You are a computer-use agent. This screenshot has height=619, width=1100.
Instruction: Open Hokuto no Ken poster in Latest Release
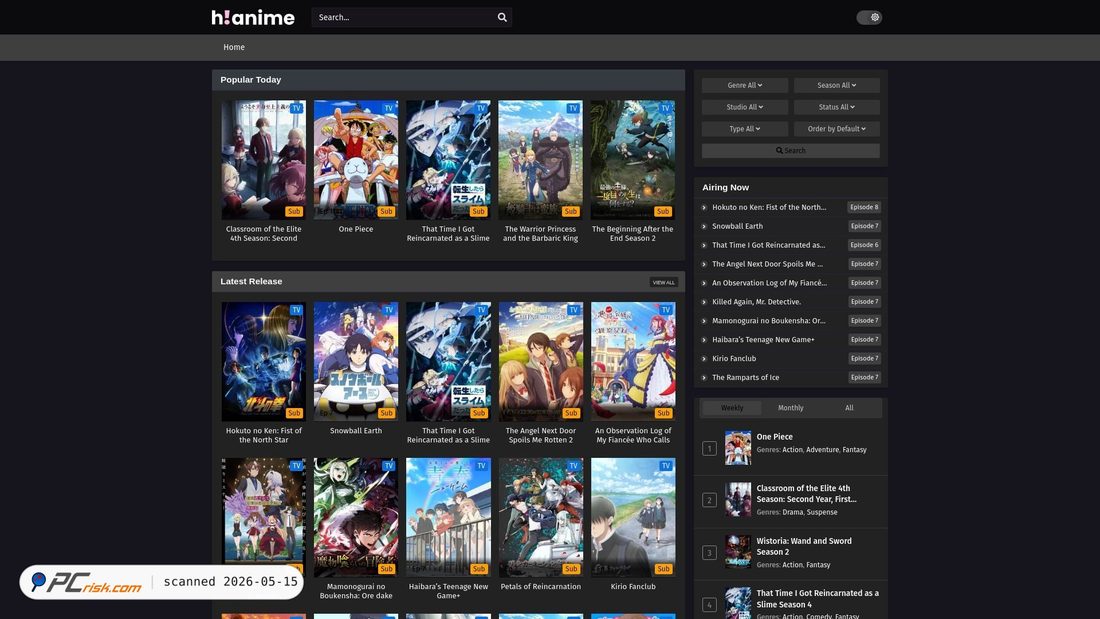(264, 361)
